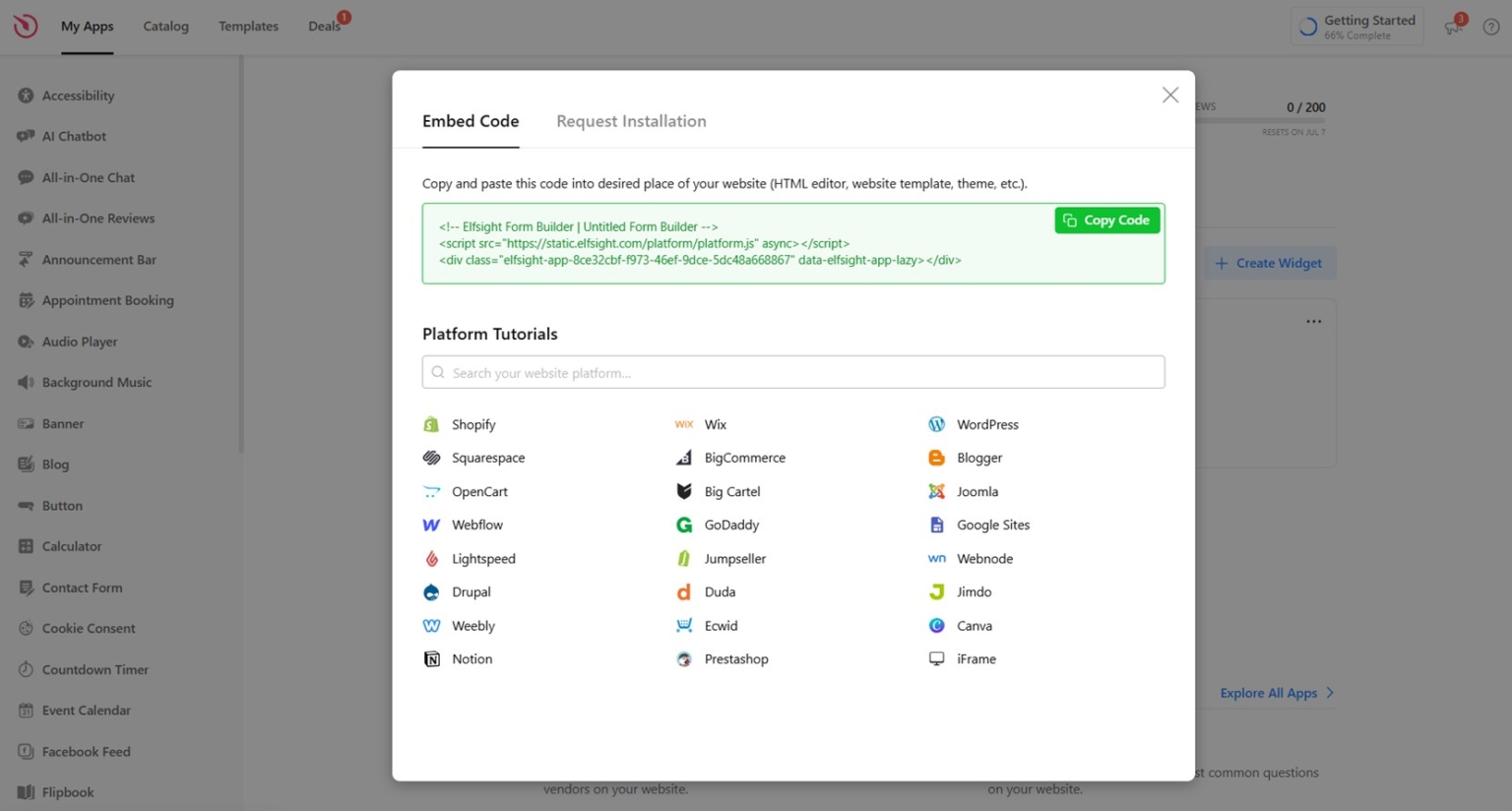Open the AI Chatbot app in sidebar
The height and width of the screenshot is (811, 1512).
coord(74,136)
